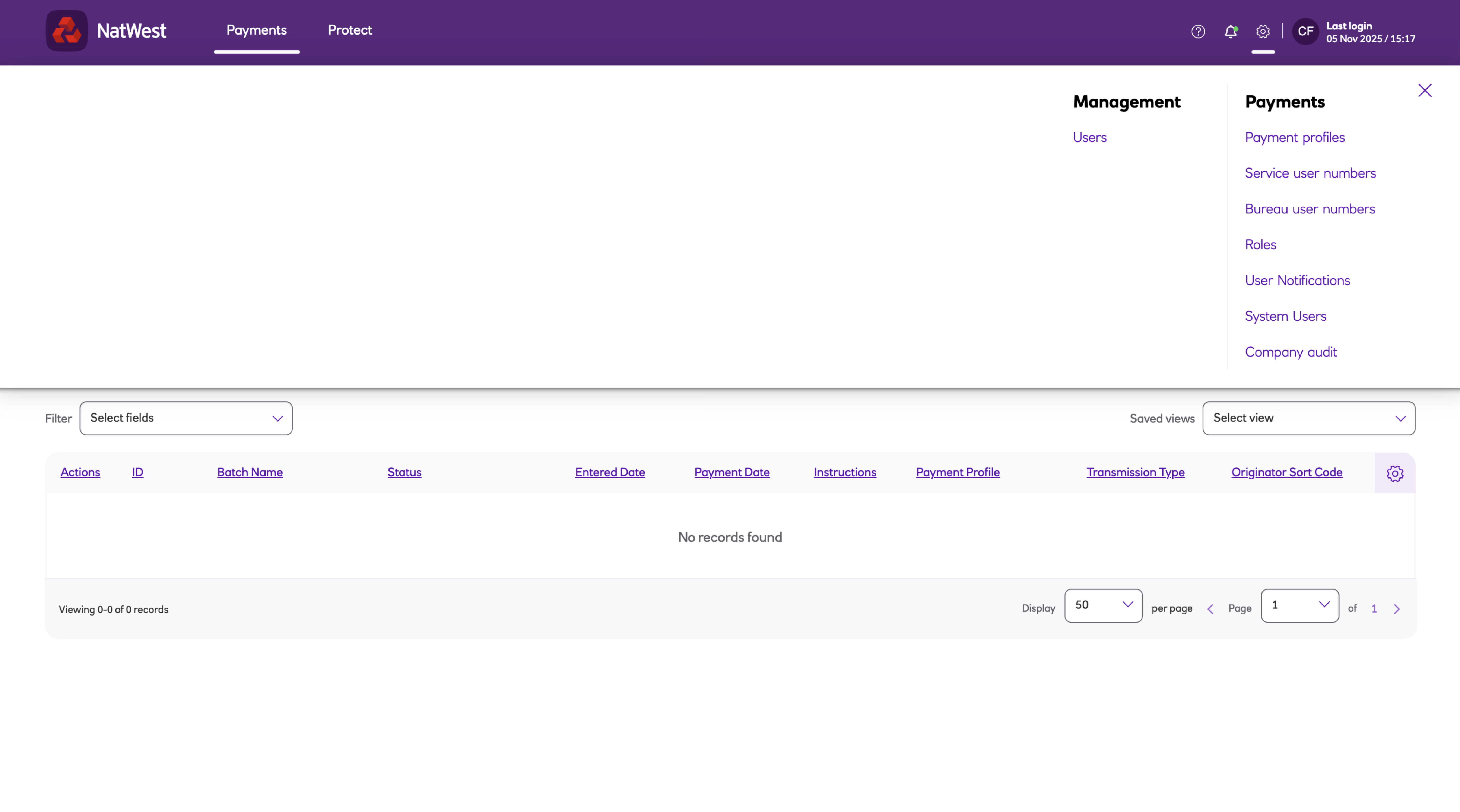The image size is (1460, 812).
Task: Change the 50 per page display dropdown
Action: click(x=1103, y=605)
